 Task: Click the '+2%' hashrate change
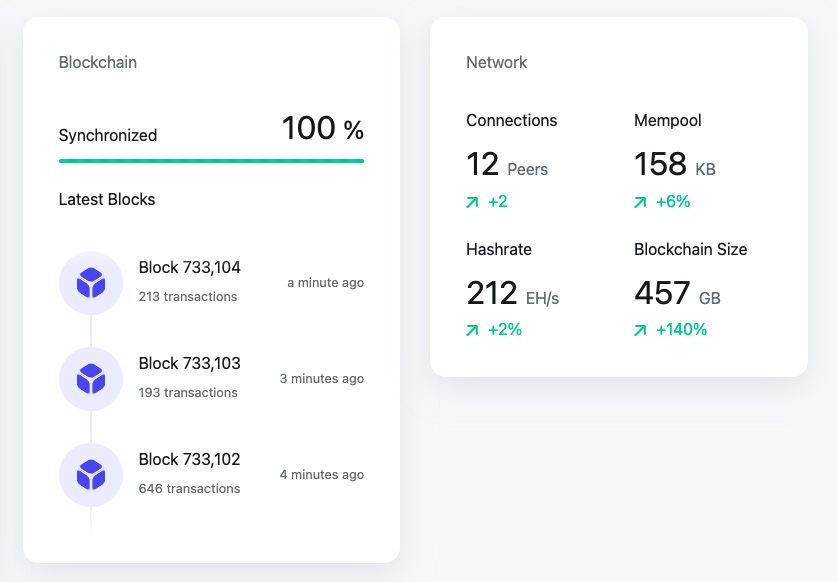tap(505, 330)
